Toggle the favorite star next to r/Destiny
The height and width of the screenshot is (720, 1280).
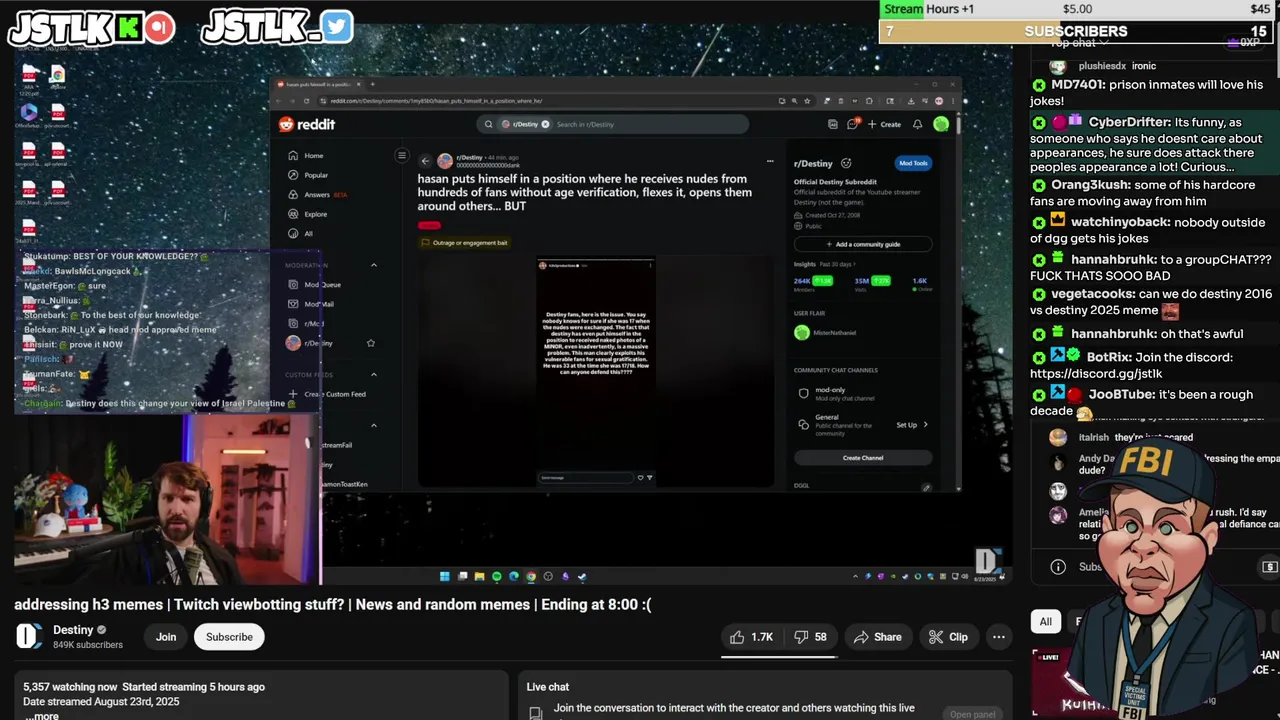[370, 343]
